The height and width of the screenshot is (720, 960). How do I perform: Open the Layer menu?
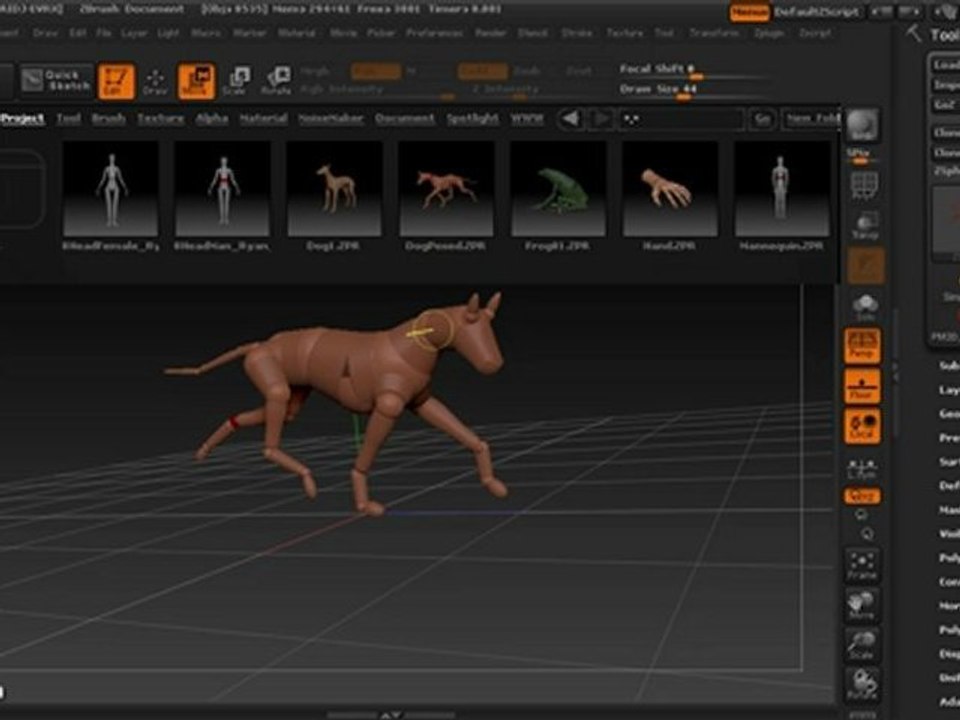coord(134,32)
